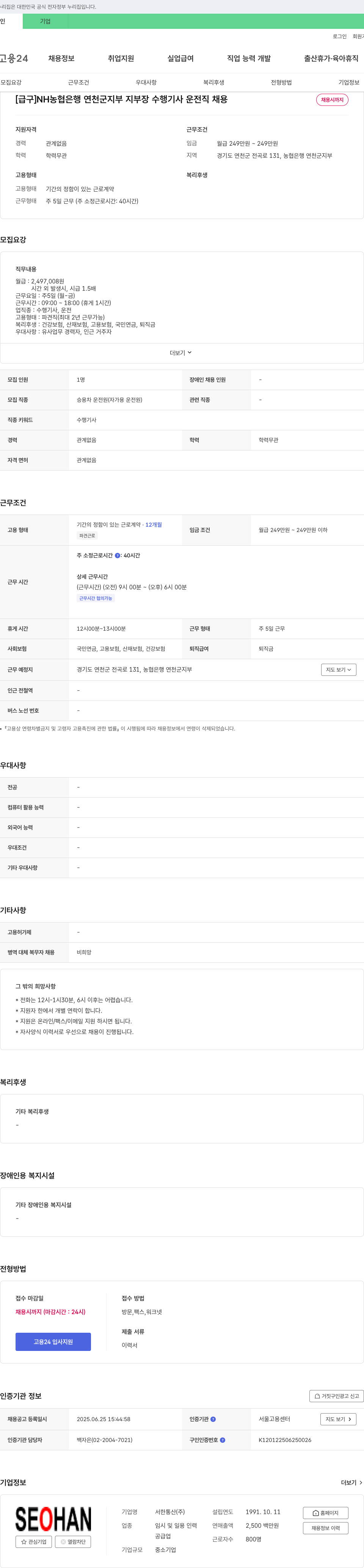Click the 수행기사 keyword cell
Screen dimensions: 364x1568
tap(86, 420)
